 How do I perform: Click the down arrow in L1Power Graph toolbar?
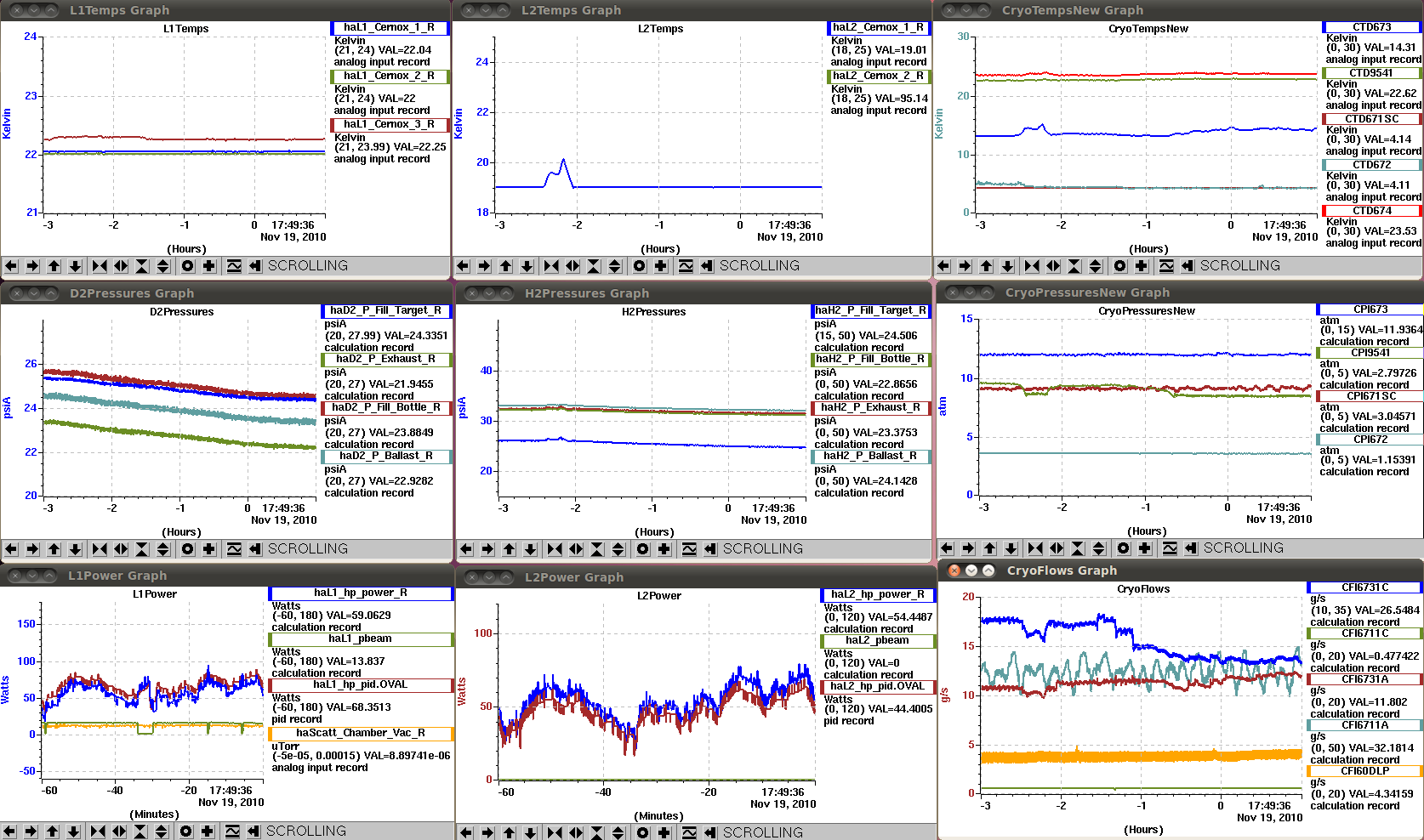[73, 831]
